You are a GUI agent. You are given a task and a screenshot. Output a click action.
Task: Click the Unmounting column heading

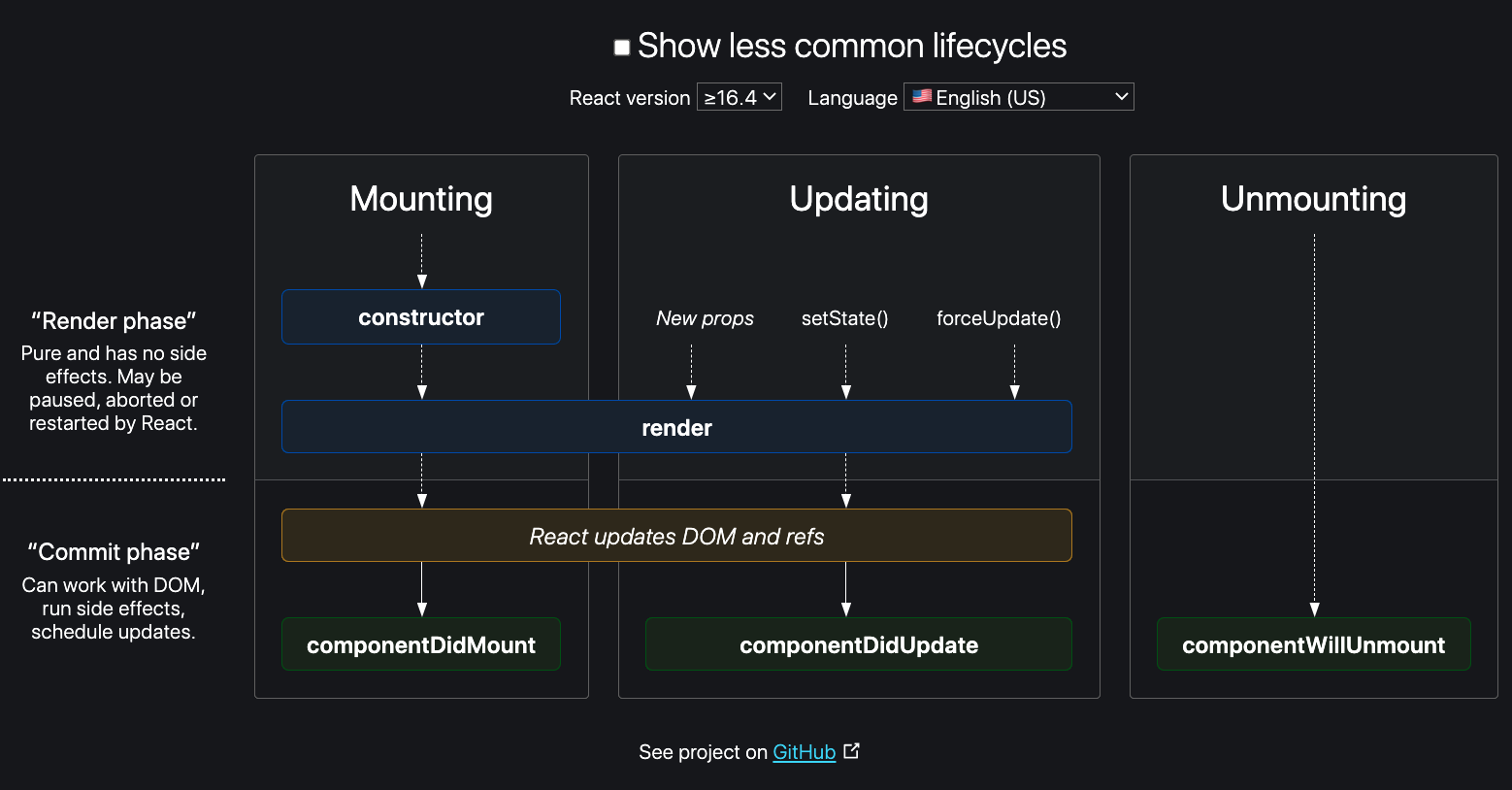coord(1314,199)
